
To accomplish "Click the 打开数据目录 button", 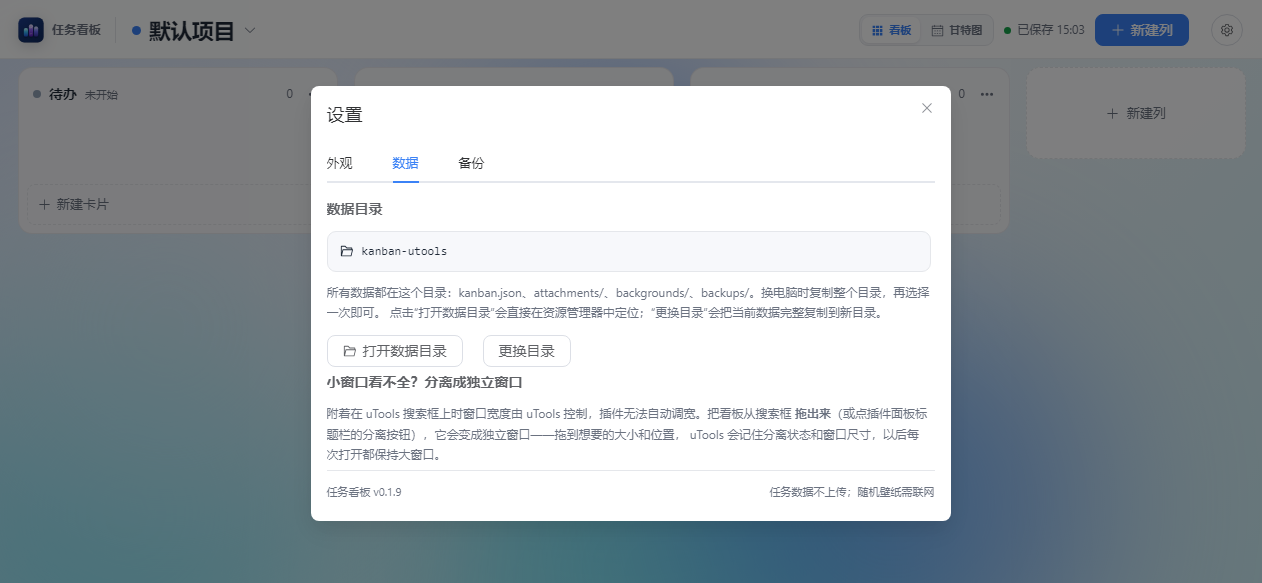I will coord(395,351).
